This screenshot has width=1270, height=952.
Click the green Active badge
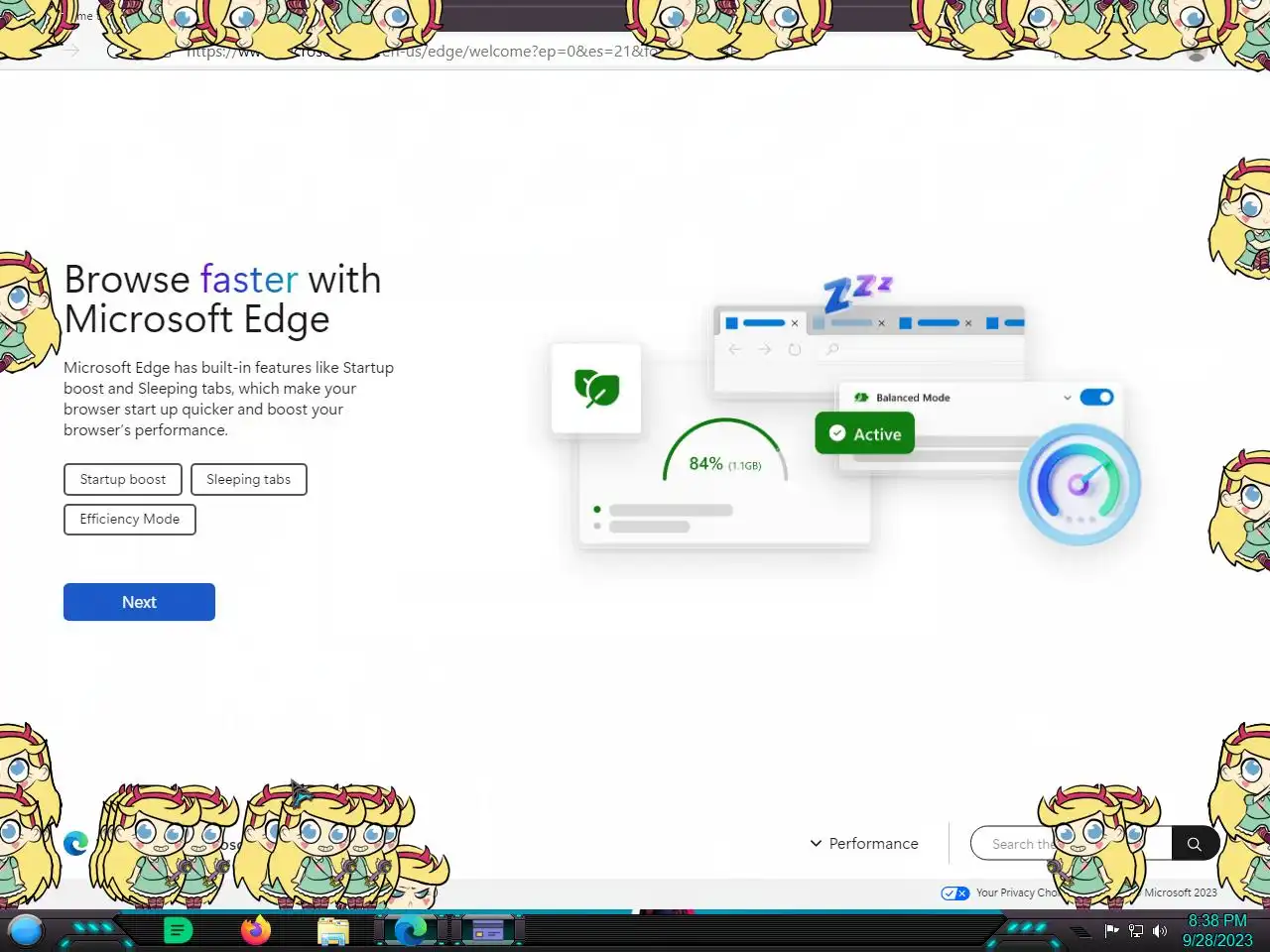pos(865,433)
